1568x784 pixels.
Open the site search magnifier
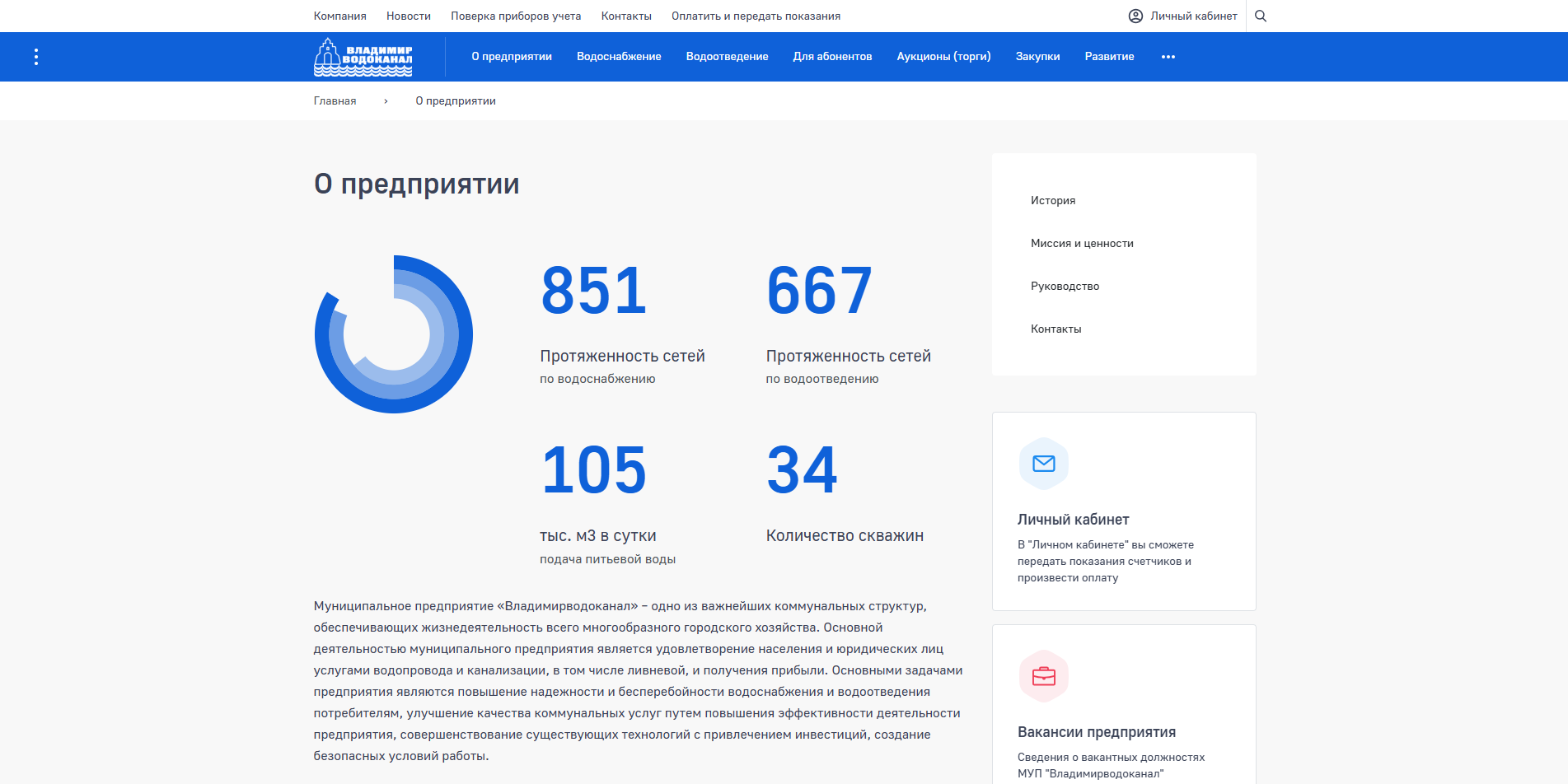(1261, 16)
